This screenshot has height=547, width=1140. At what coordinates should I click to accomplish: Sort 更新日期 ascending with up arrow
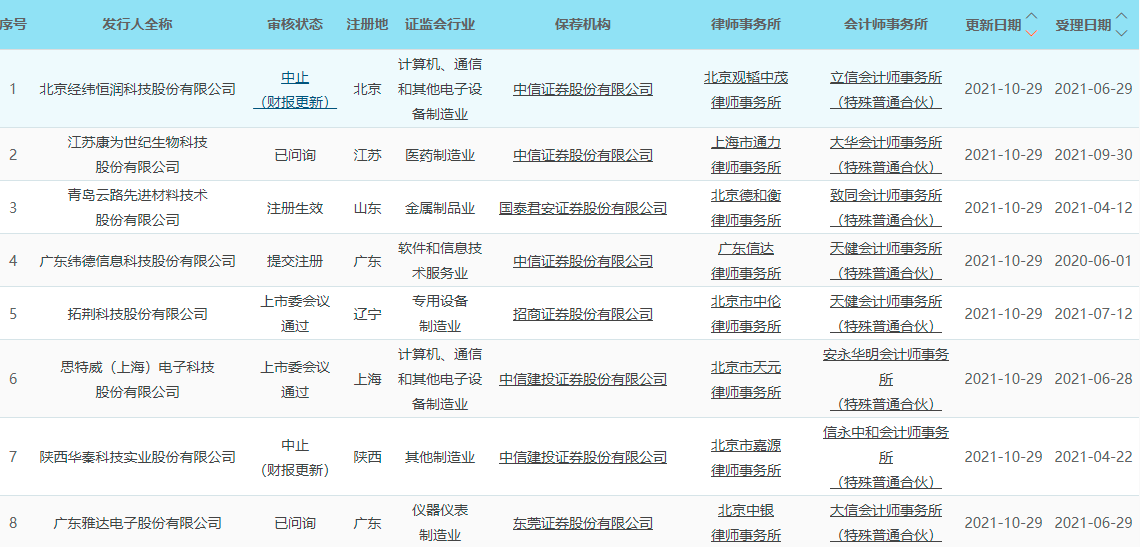1031,17
